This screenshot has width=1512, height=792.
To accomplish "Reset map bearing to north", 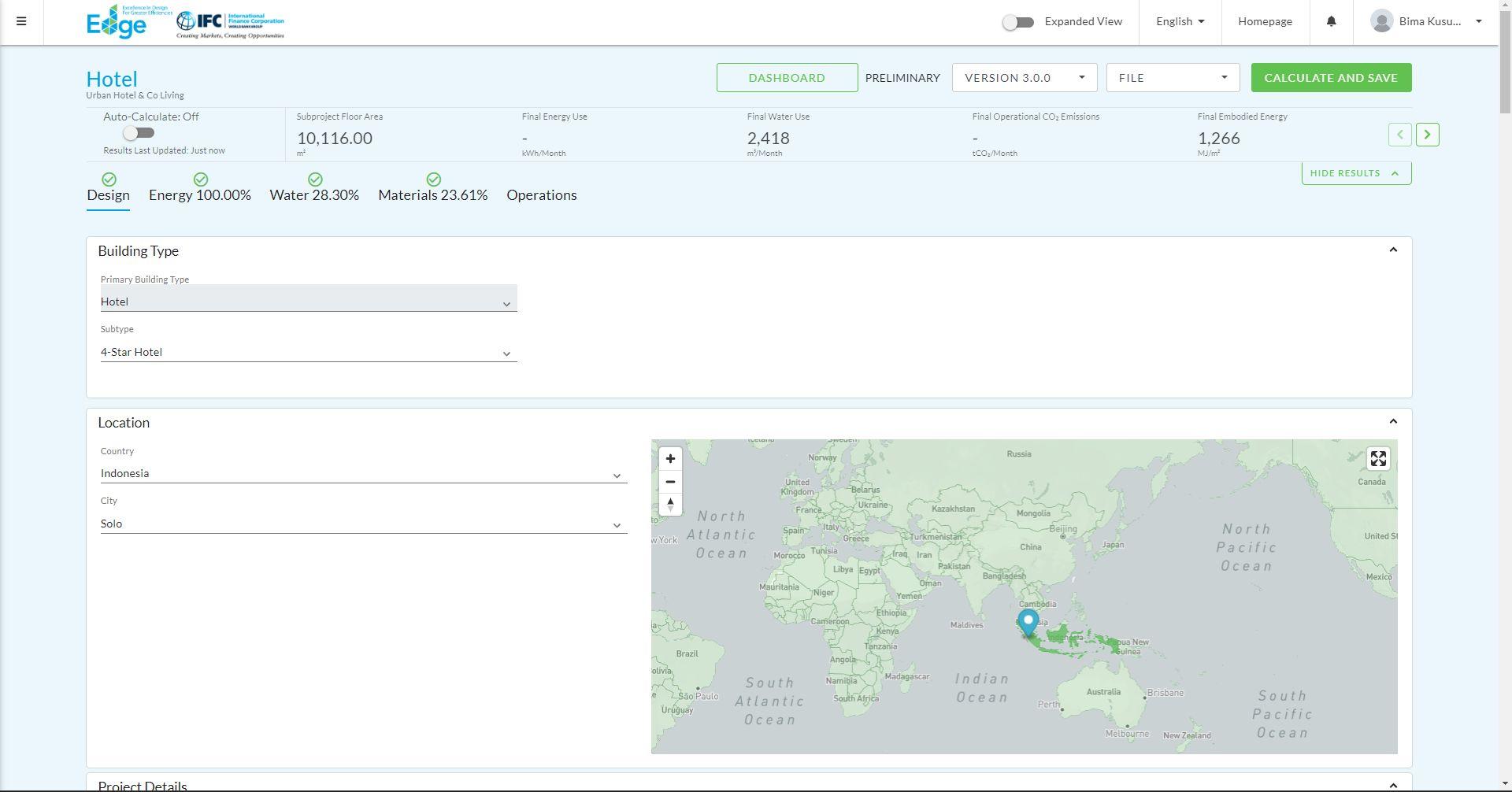I will click(670, 505).
